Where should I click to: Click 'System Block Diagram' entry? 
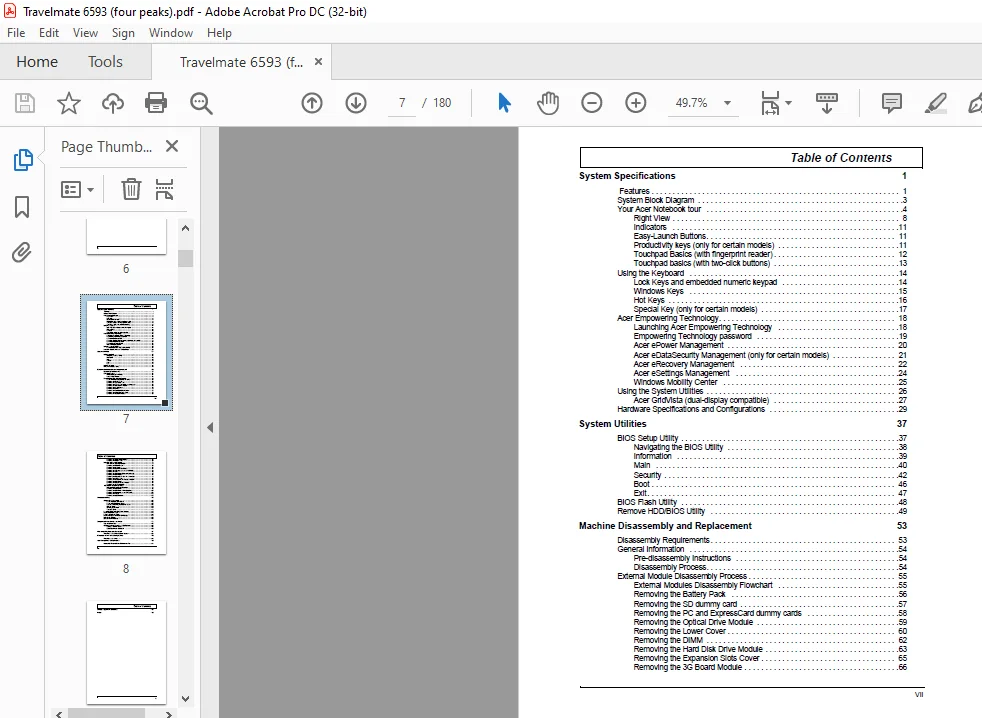[656, 200]
